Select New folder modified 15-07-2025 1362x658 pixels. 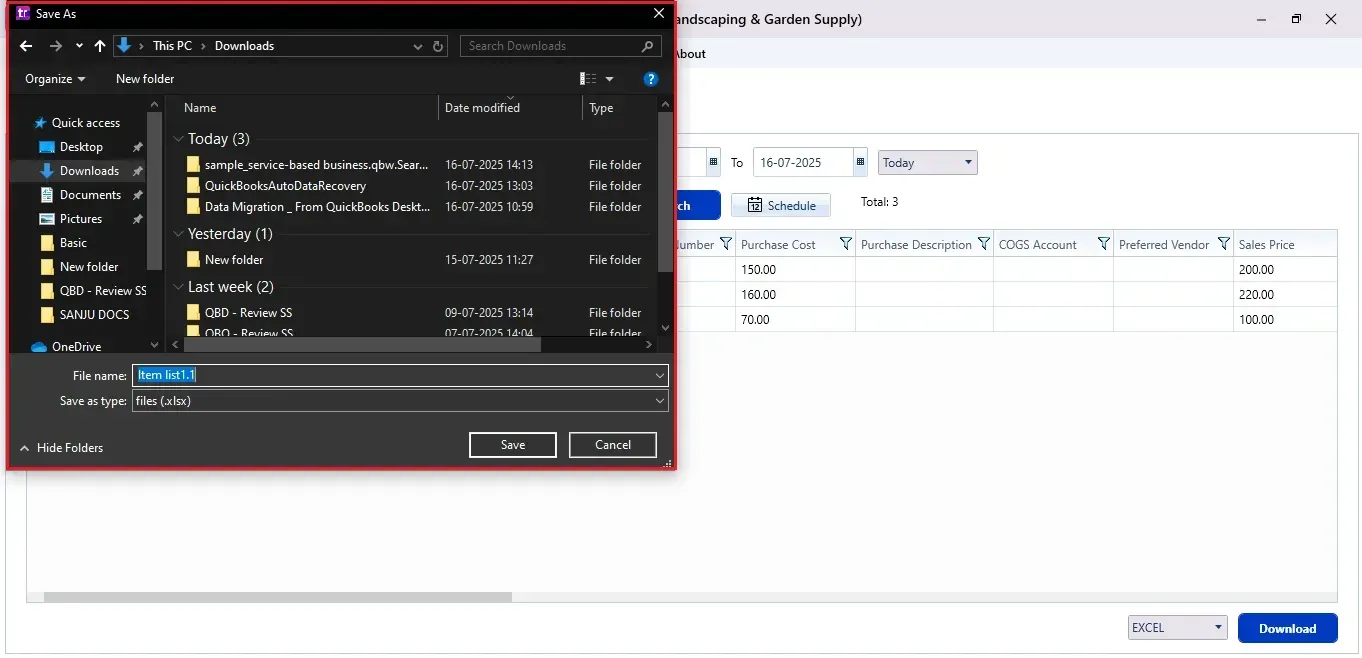[234, 260]
